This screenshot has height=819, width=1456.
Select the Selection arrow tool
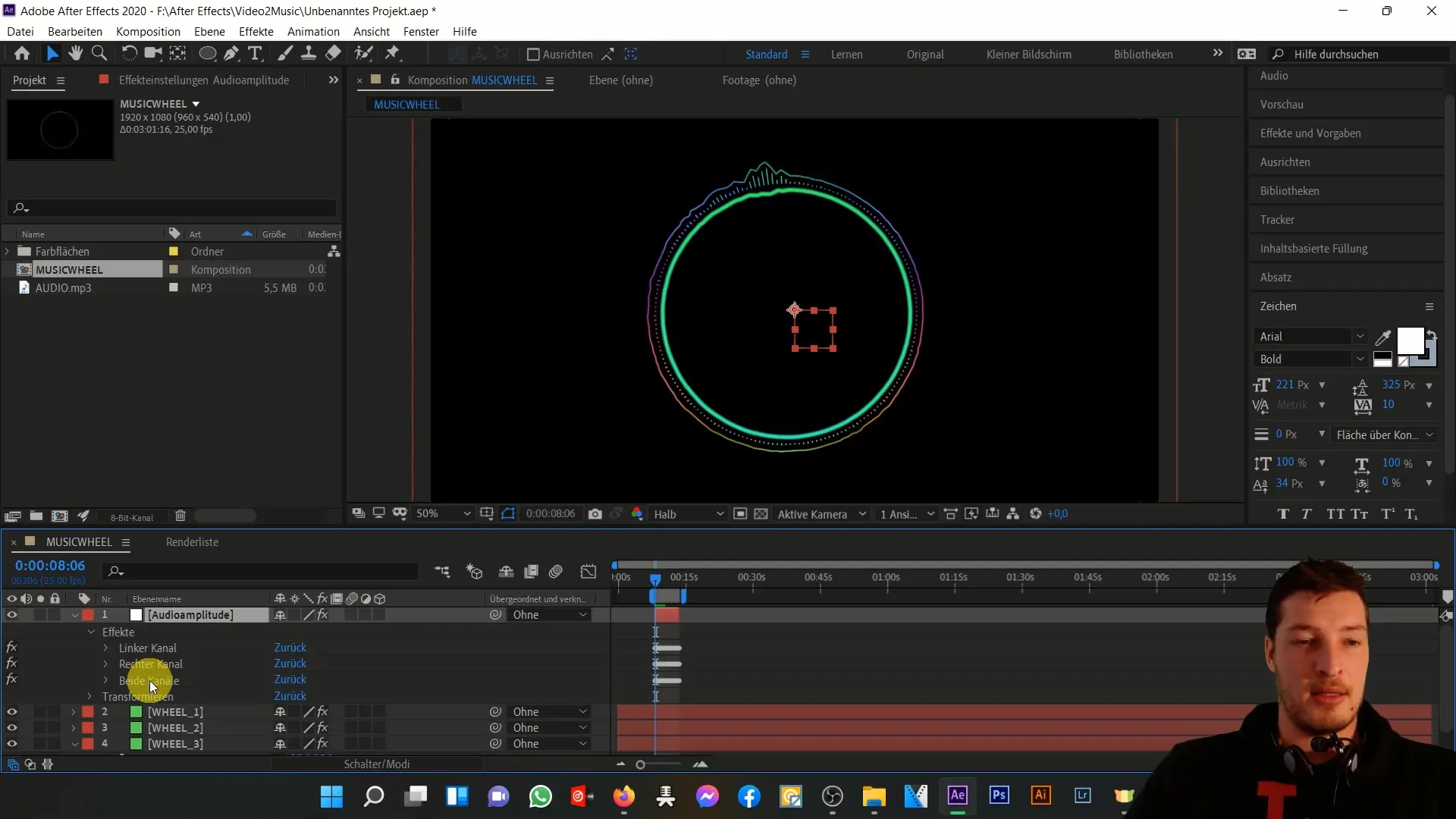[x=52, y=54]
